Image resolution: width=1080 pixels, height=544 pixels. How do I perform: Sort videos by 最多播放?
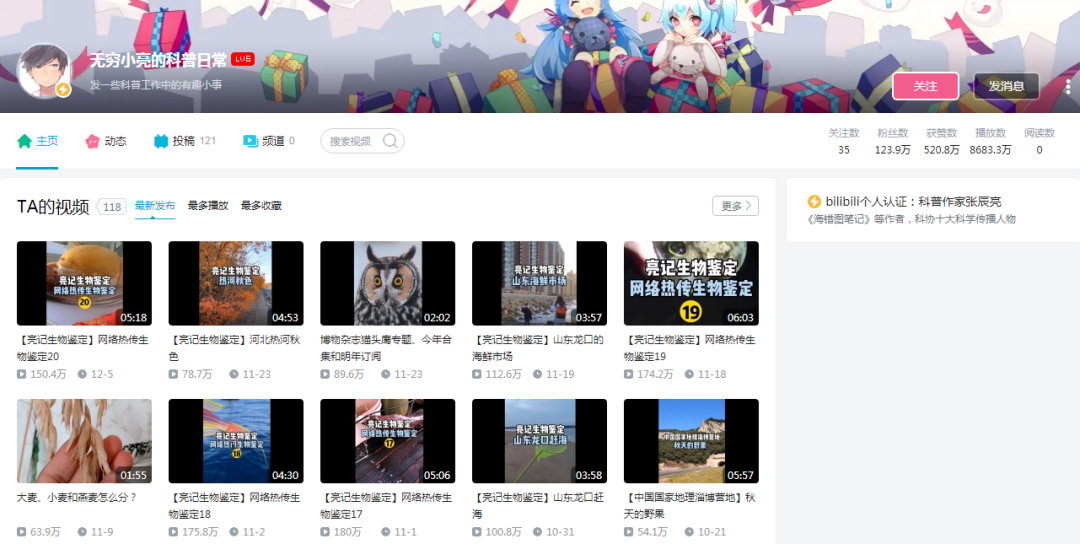tap(208, 206)
